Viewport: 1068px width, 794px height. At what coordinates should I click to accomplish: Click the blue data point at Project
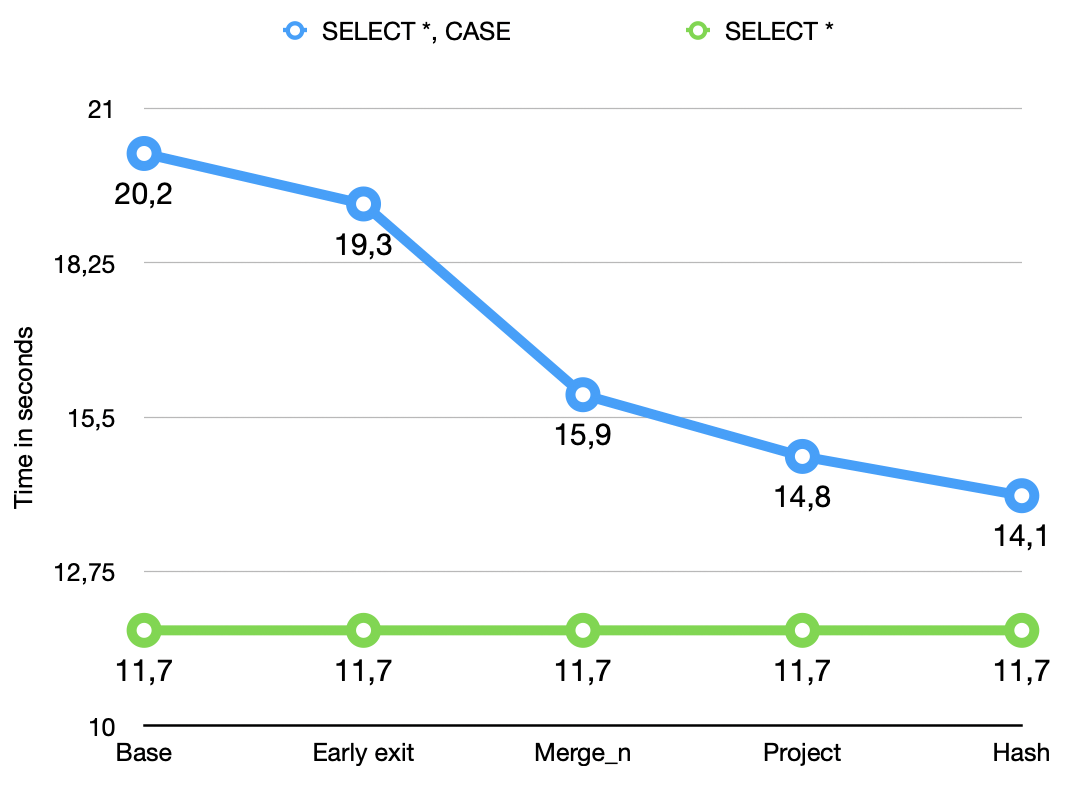(x=802, y=457)
